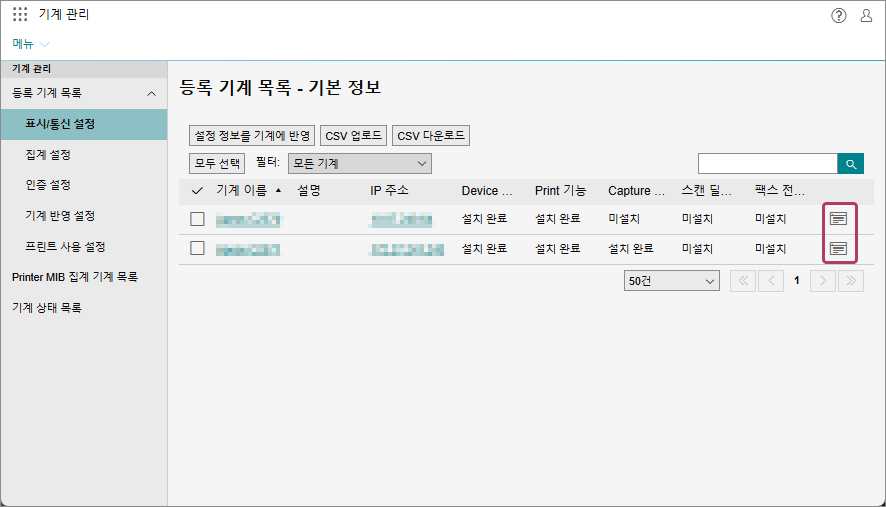This screenshot has width=886, height=507.
Task: Open the 50건 page size dropdown
Action: pos(671,281)
